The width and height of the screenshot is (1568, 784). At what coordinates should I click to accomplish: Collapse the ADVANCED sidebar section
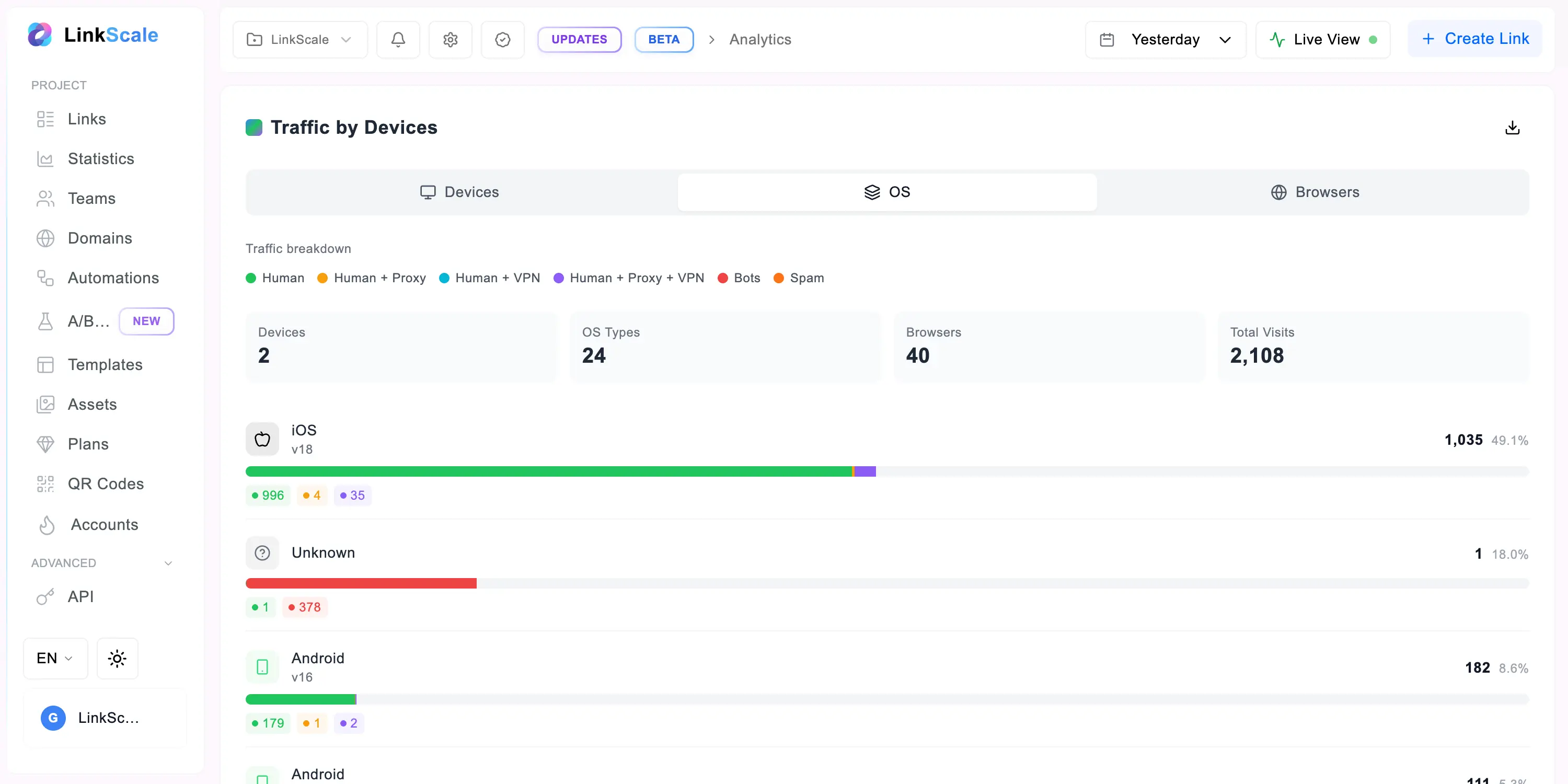pos(168,562)
